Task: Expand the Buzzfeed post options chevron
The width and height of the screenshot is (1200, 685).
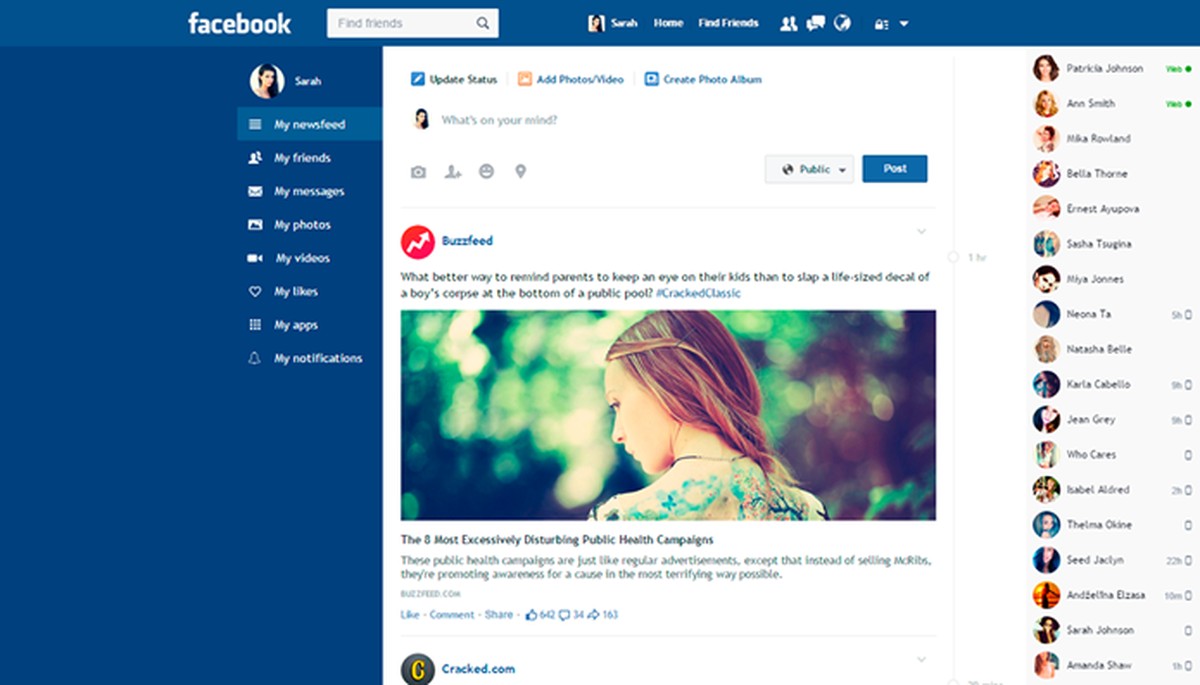Action: pyautogui.click(x=921, y=231)
